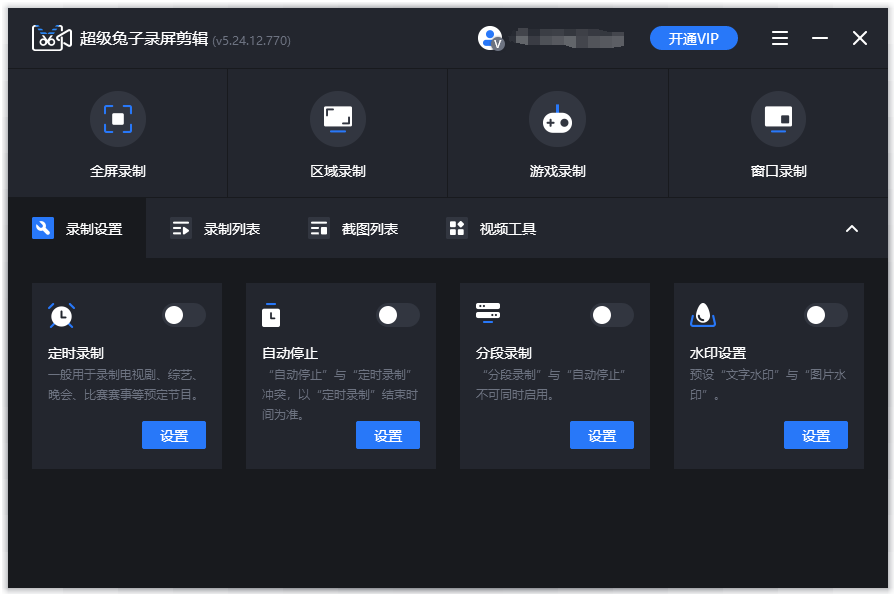Click the window recording icon
Screen dimensions: 896x596
778,119
